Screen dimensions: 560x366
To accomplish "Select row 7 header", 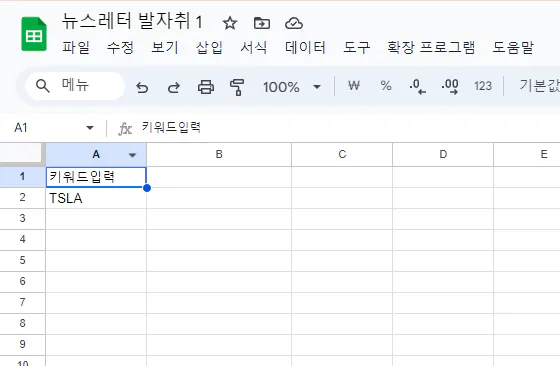I will tap(22, 303).
